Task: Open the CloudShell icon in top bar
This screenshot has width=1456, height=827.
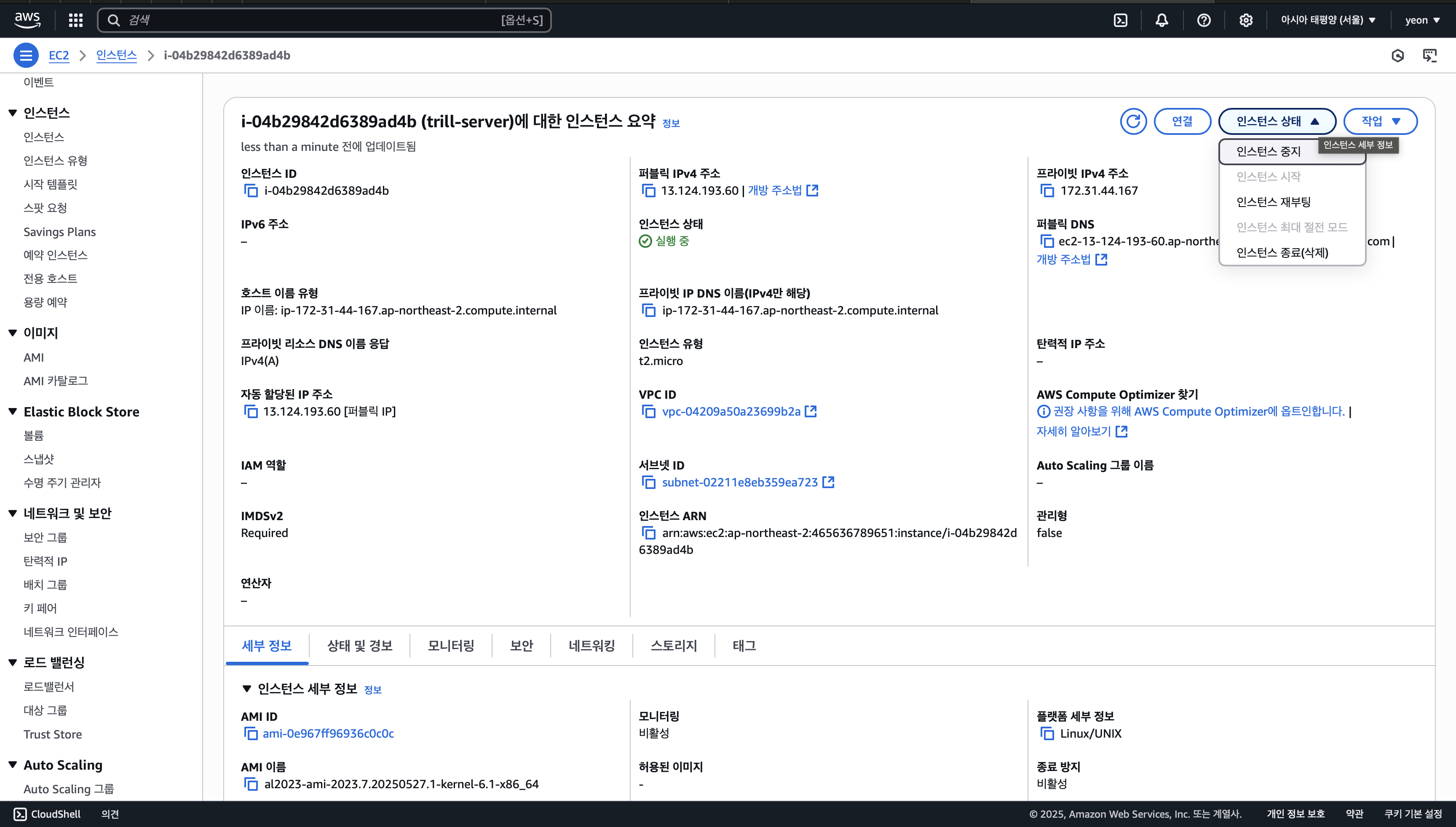Action: 1121,21
